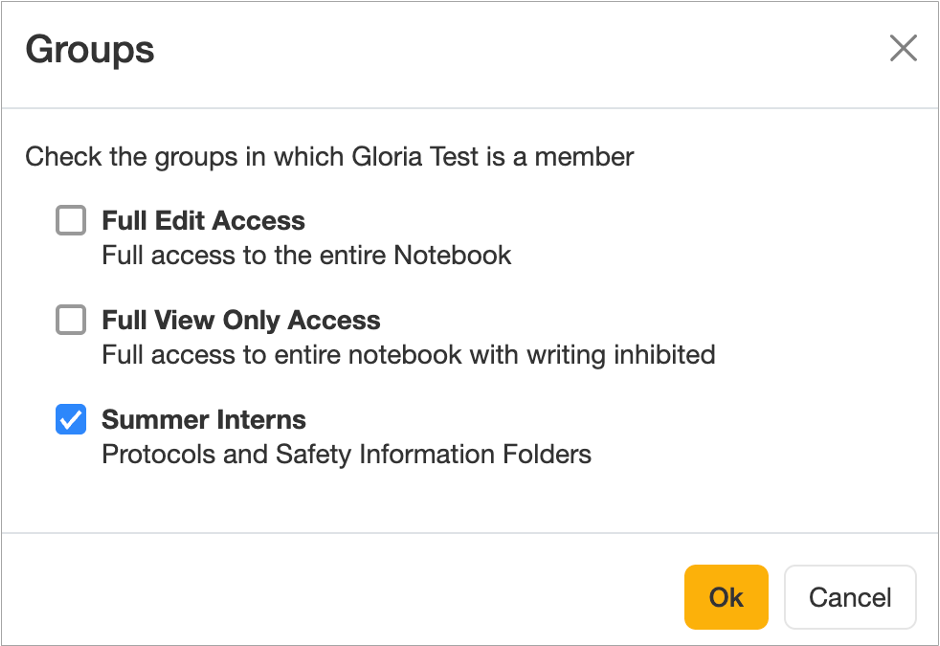Deselect the checked Summer Interns group

[x=70, y=420]
